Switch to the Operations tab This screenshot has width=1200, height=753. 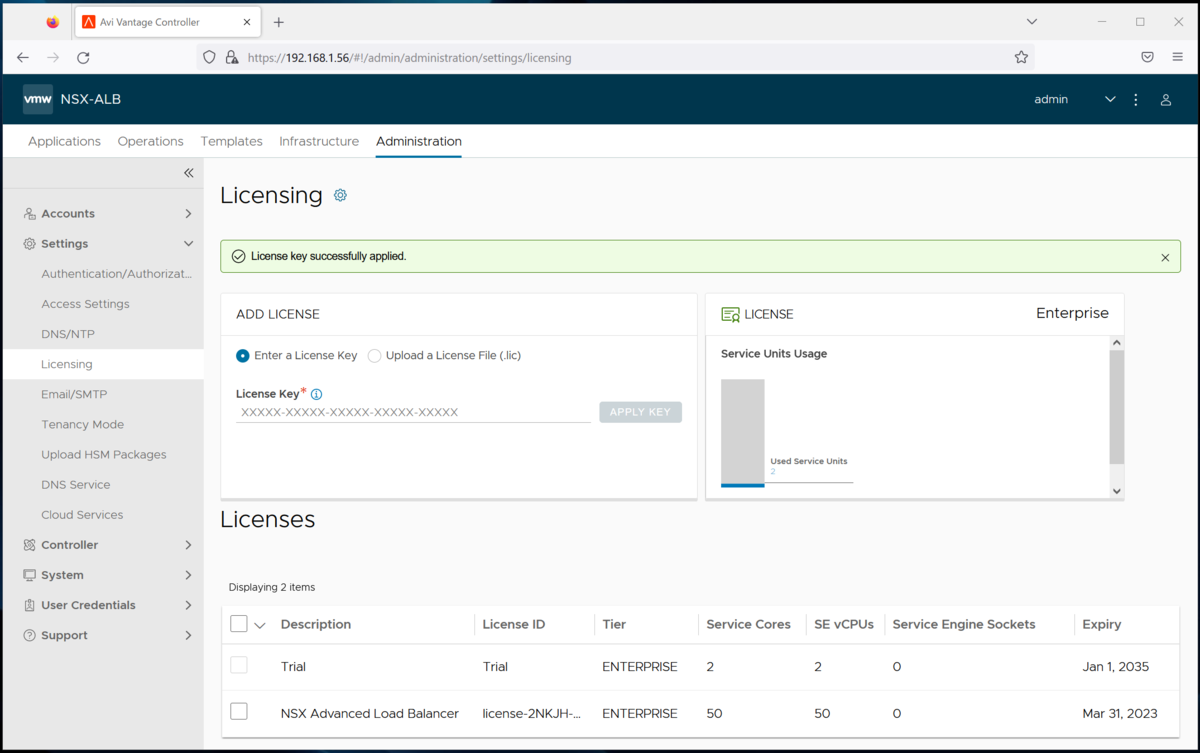point(150,141)
